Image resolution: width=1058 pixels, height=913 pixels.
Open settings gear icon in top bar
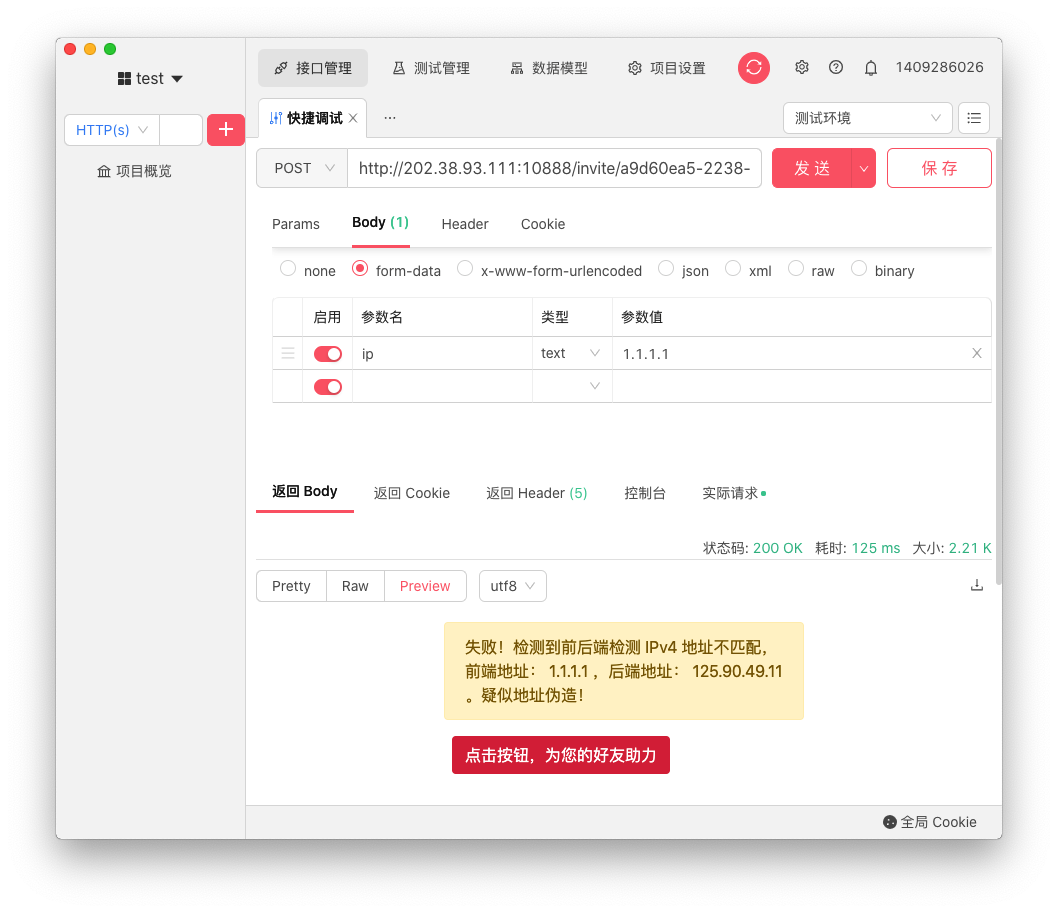(801, 68)
